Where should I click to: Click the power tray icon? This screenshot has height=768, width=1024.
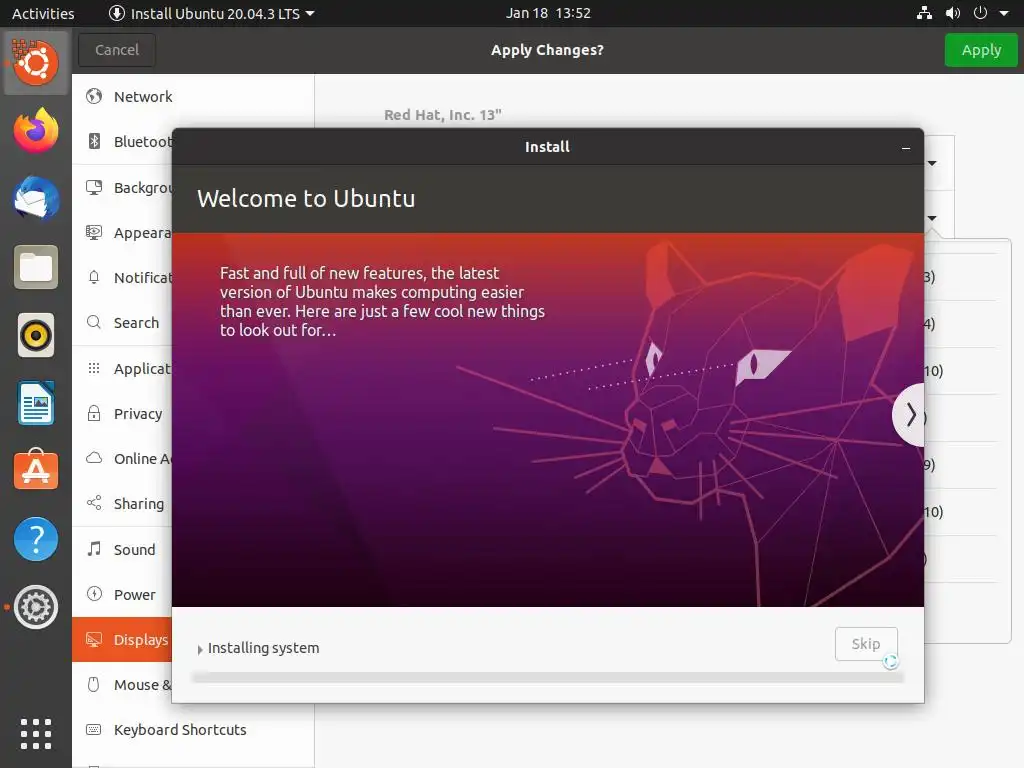(980, 13)
